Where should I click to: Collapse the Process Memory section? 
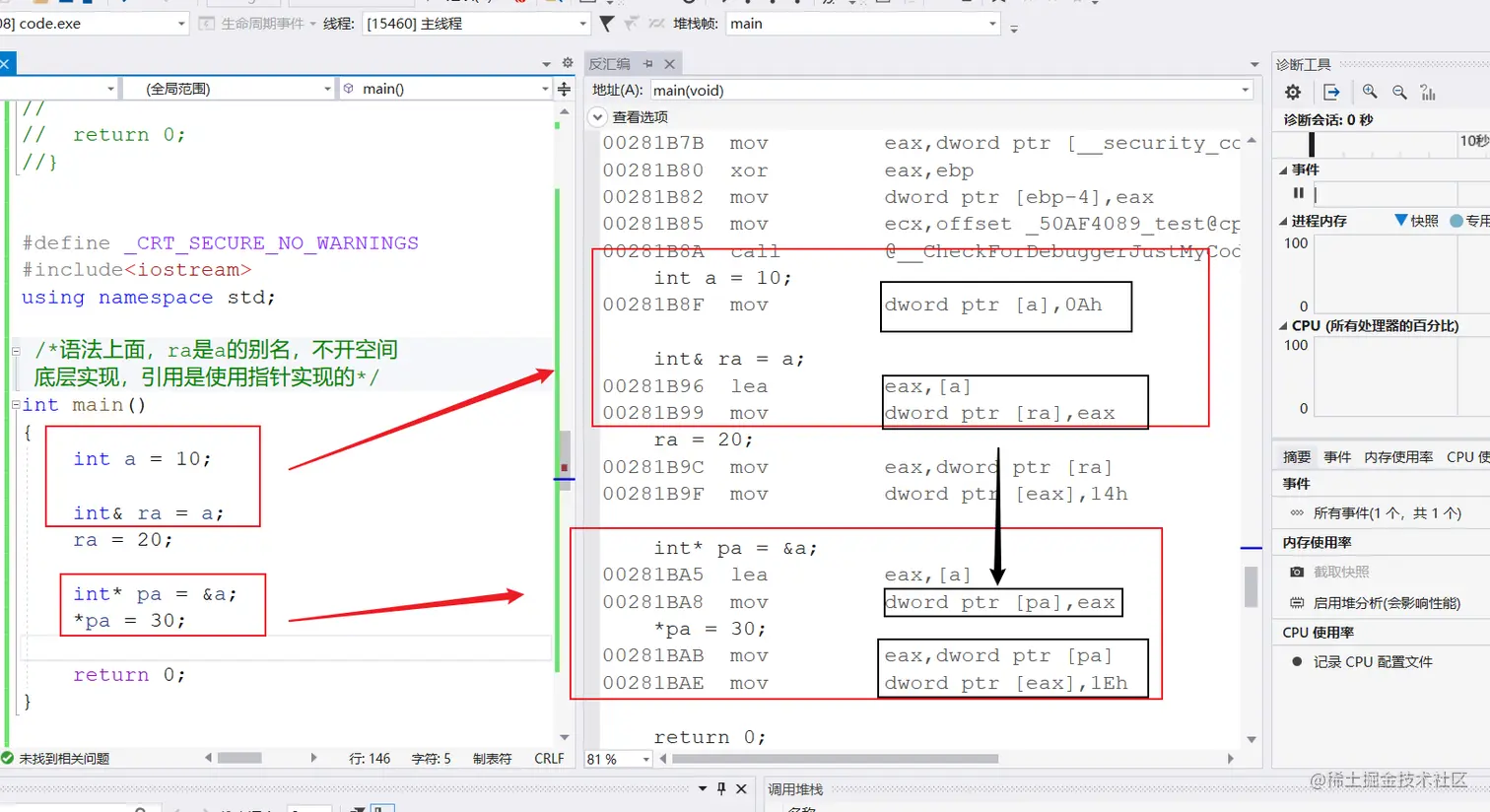[1283, 221]
